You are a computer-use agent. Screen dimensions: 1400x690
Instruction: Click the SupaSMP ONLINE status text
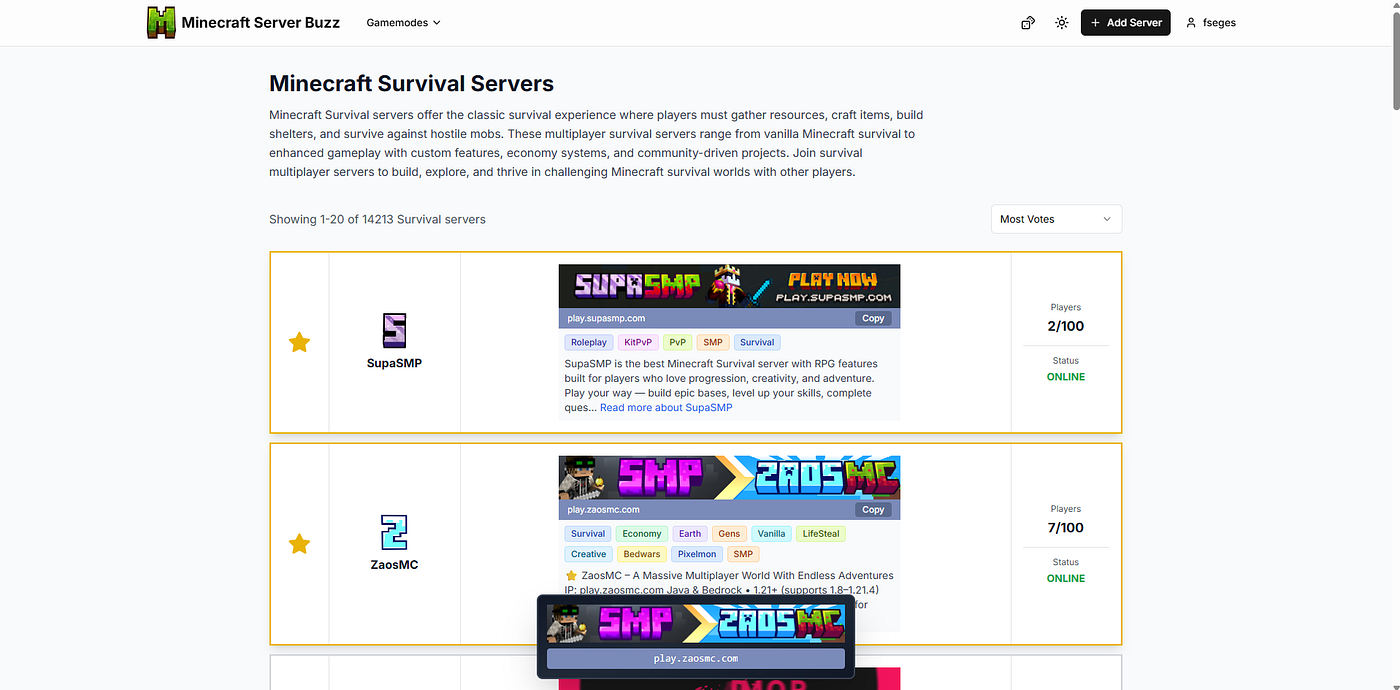(1066, 377)
